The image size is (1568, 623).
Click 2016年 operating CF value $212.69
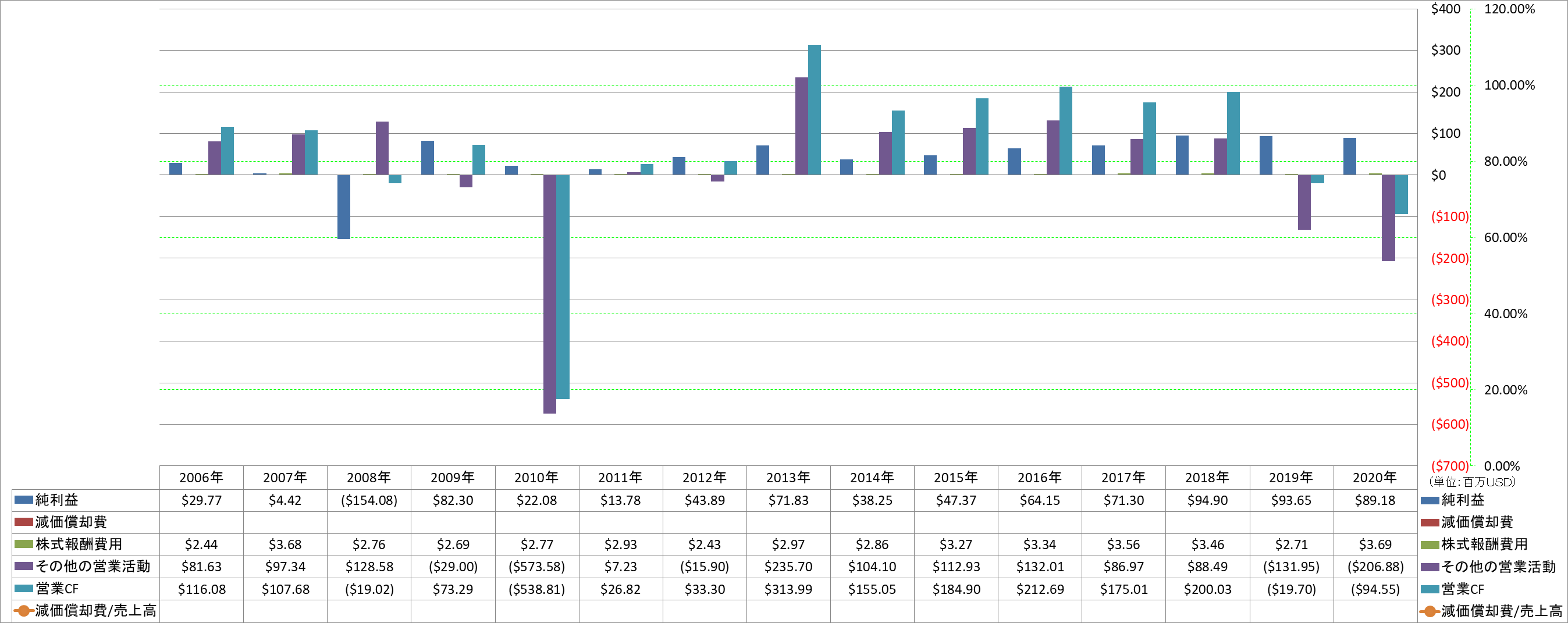1040,589
